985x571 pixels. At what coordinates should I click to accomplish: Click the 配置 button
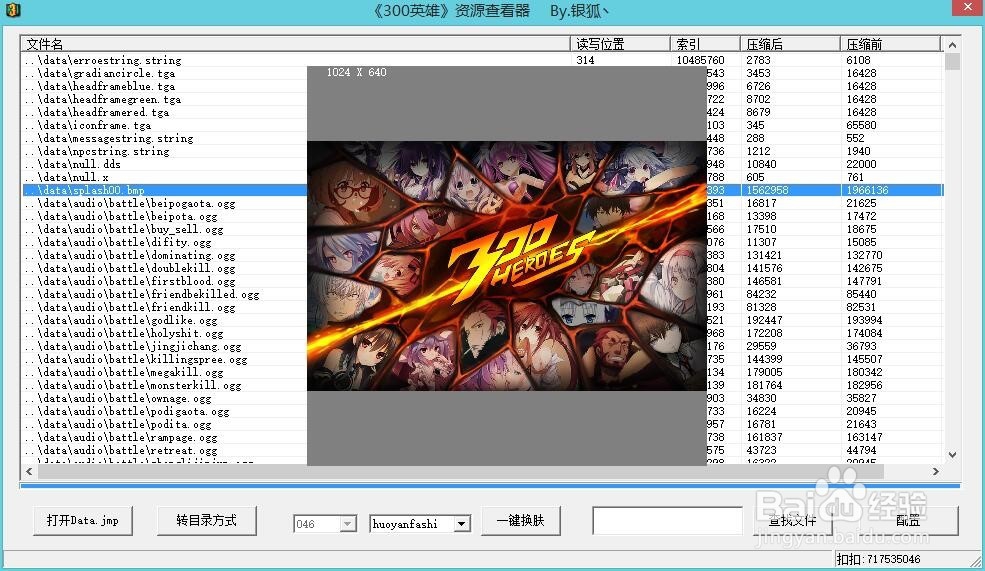click(x=908, y=521)
